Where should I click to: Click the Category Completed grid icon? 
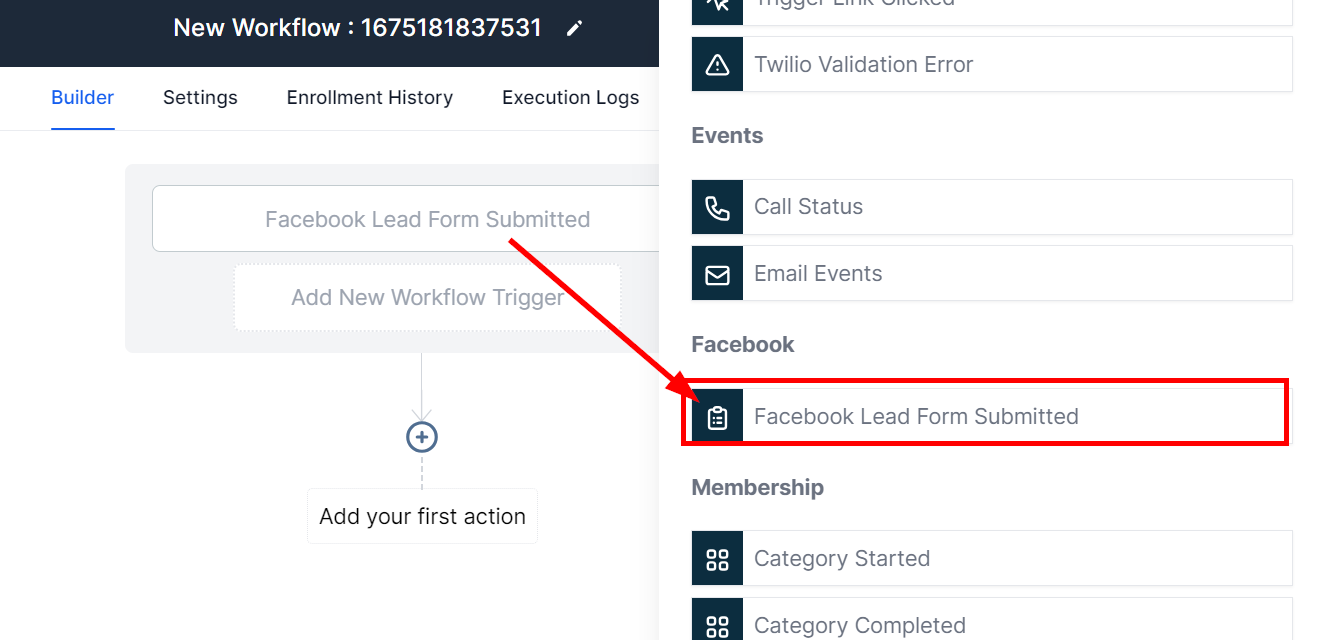[717, 625]
